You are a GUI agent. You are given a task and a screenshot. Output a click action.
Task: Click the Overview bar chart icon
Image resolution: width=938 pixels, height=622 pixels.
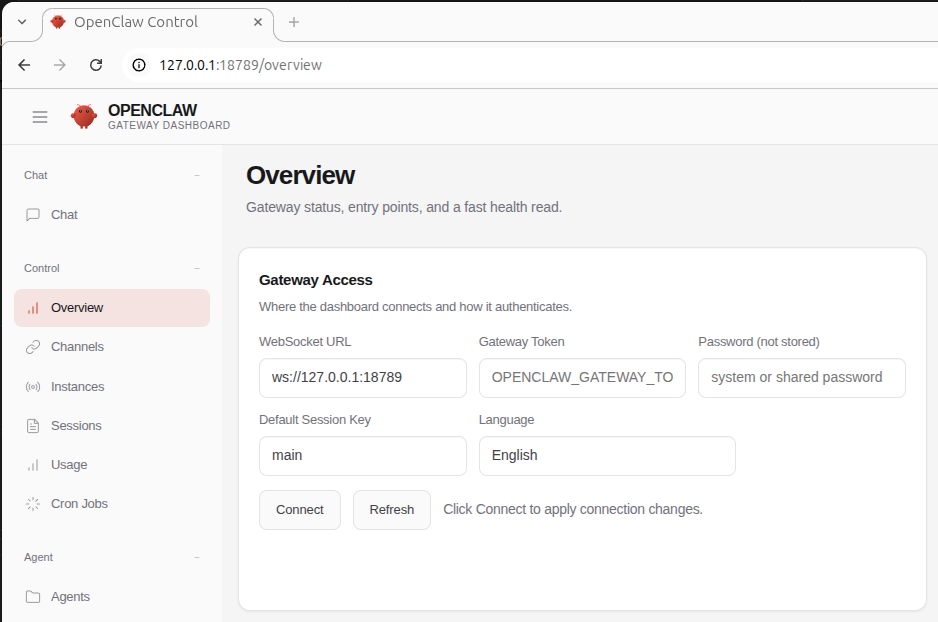(33, 308)
